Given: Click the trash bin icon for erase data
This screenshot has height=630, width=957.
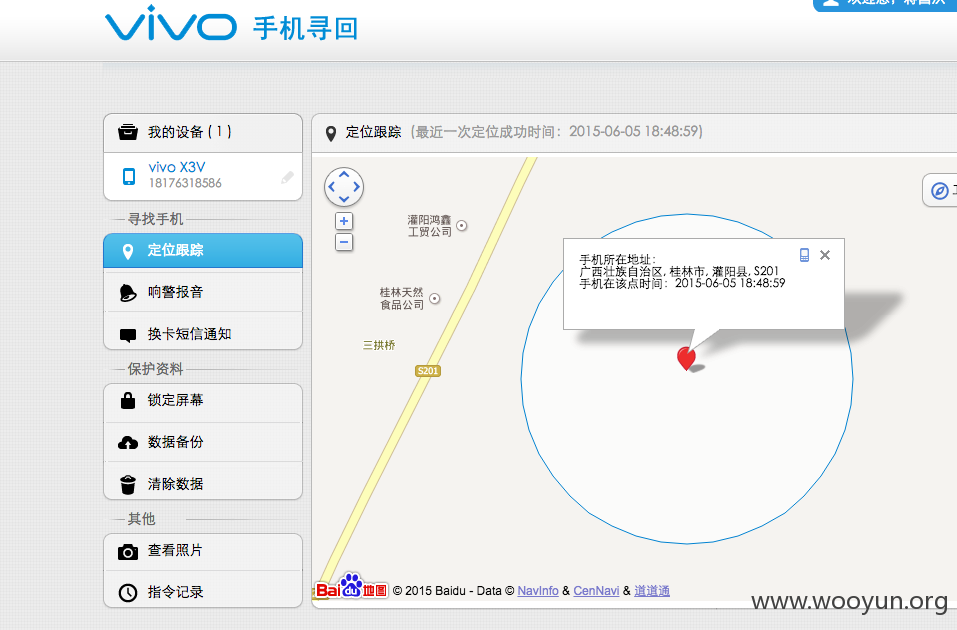Looking at the screenshot, I should pyautogui.click(x=128, y=485).
